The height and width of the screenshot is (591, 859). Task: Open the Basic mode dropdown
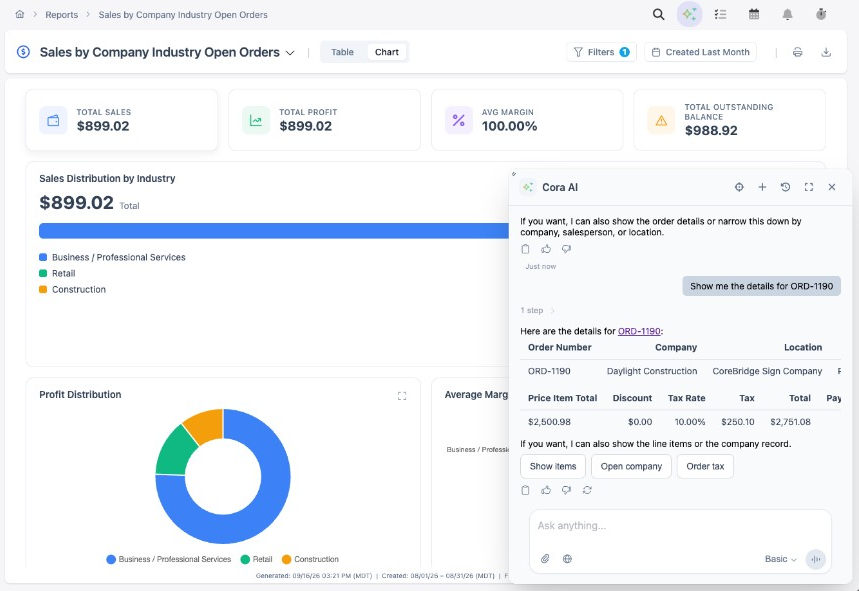[780, 559]
